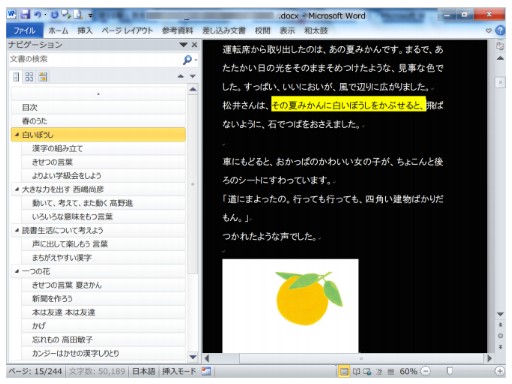Open the undo history dropdown arrow
512x384 pixels.
45,15
